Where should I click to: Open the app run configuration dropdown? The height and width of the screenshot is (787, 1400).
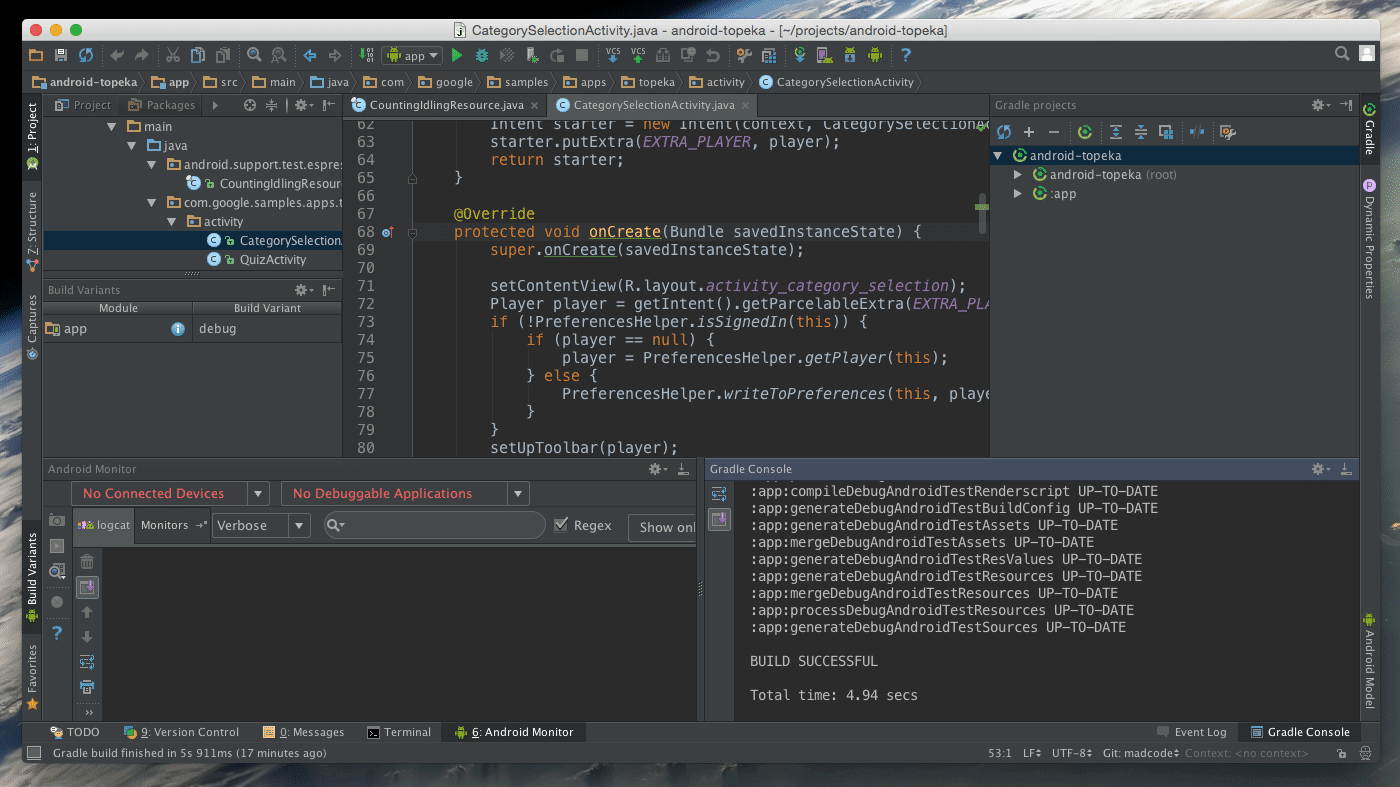pos(413,56)
